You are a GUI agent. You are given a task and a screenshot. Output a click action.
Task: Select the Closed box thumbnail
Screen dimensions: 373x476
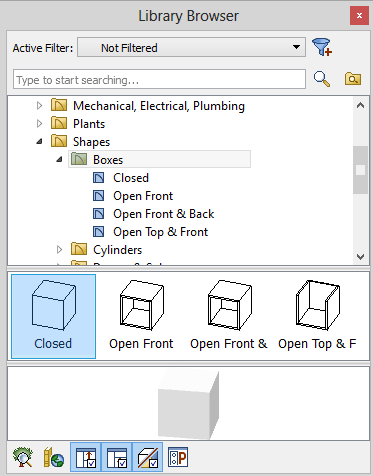pos(53,316)
